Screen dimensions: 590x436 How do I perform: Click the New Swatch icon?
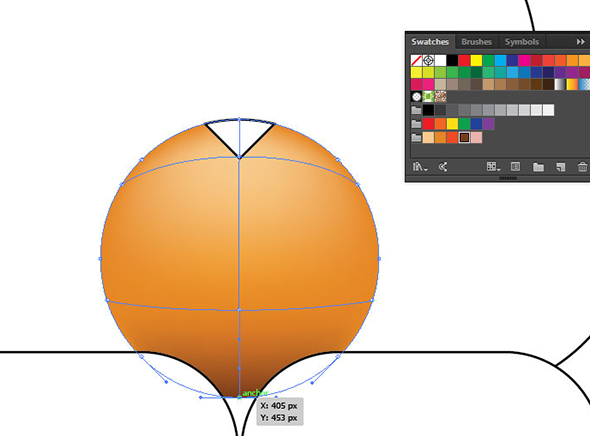[x=561, y=167]
